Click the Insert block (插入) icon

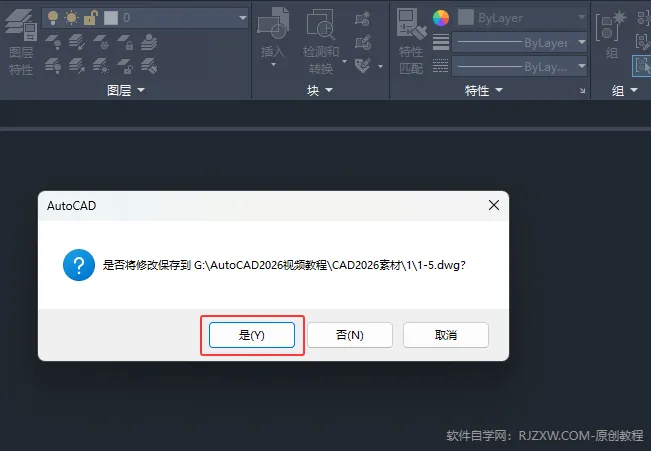(x=273, y=24)
